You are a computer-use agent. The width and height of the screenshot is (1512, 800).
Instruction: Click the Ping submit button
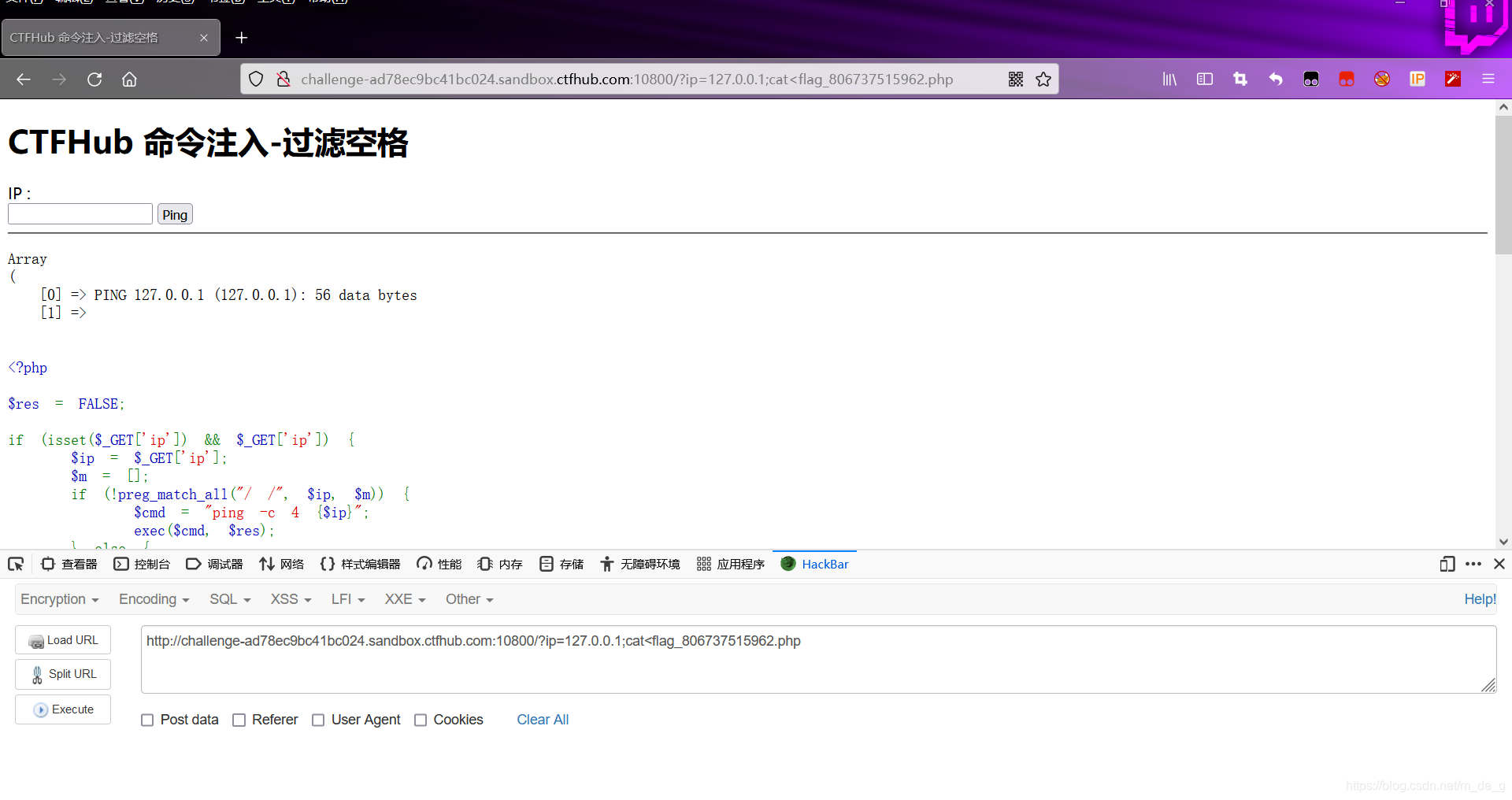point(175,215)
